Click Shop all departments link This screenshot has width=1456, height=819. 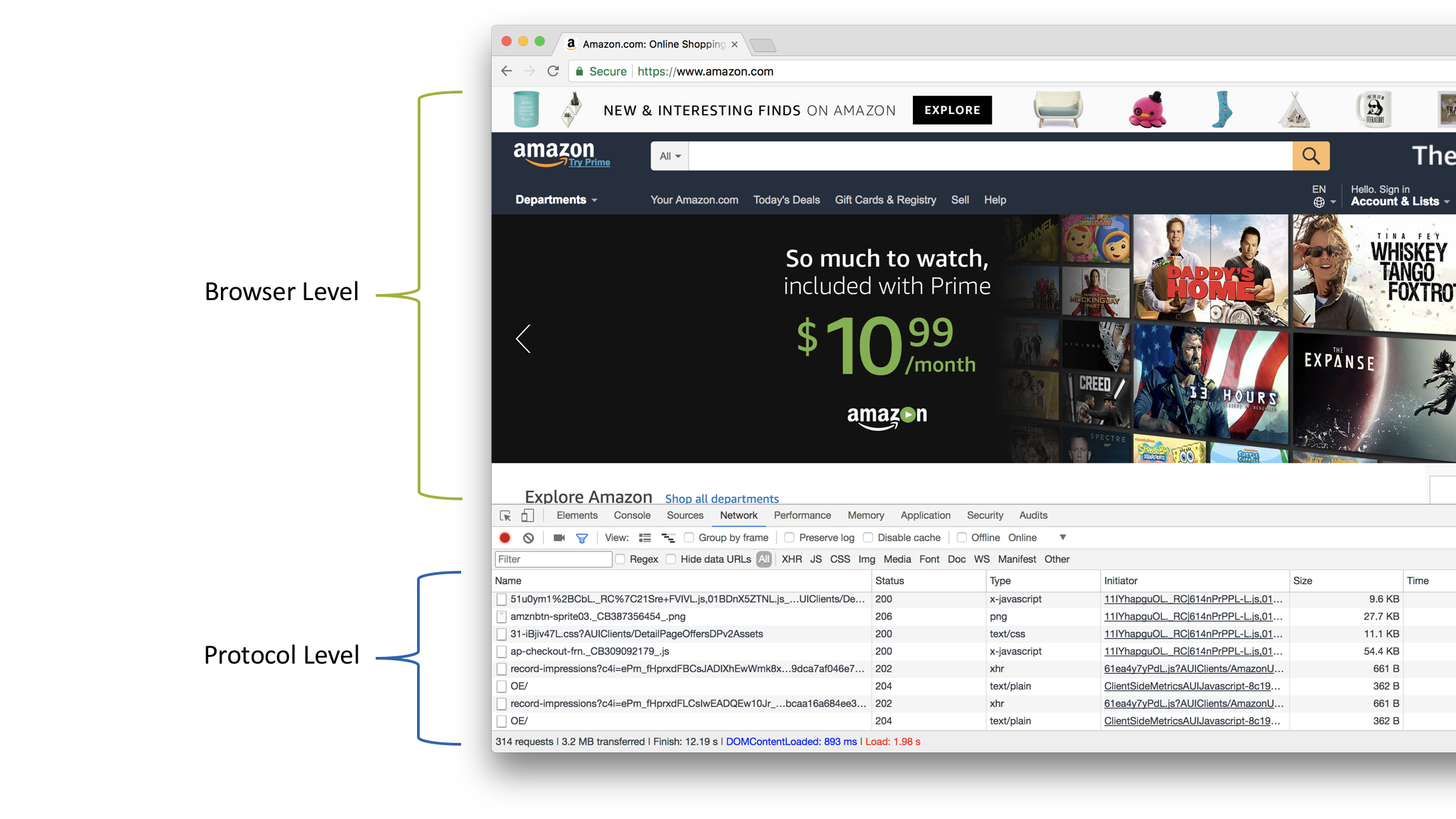coord(722,498)
